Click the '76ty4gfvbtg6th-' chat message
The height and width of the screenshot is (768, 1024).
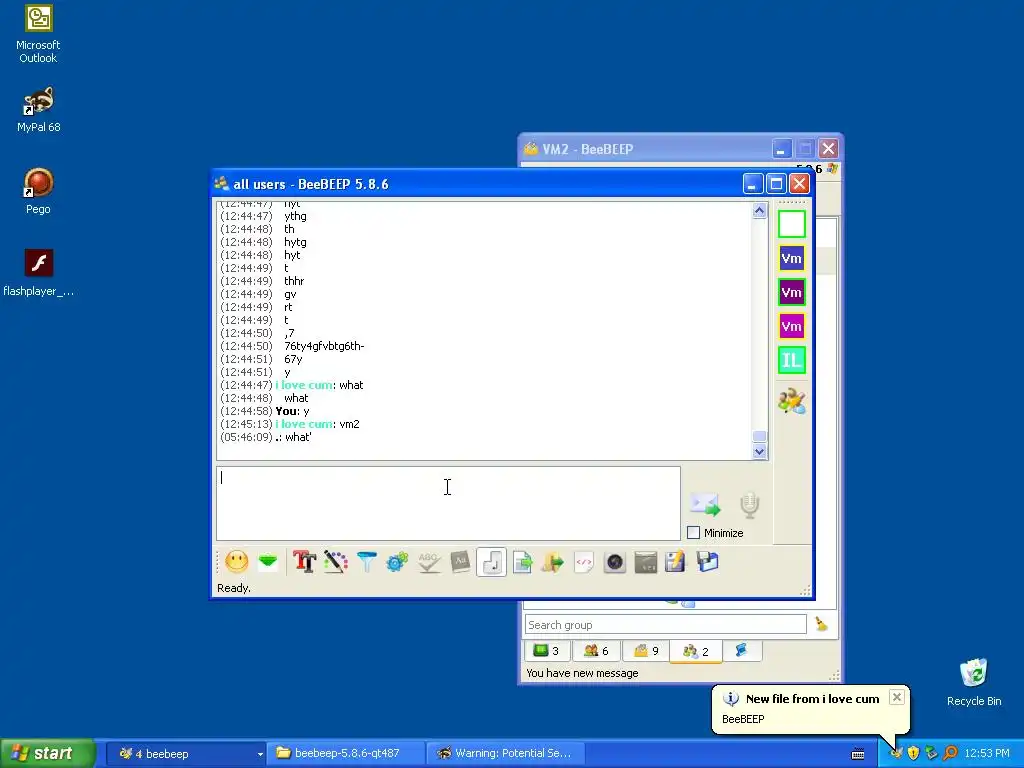click(x=324, y=346)
